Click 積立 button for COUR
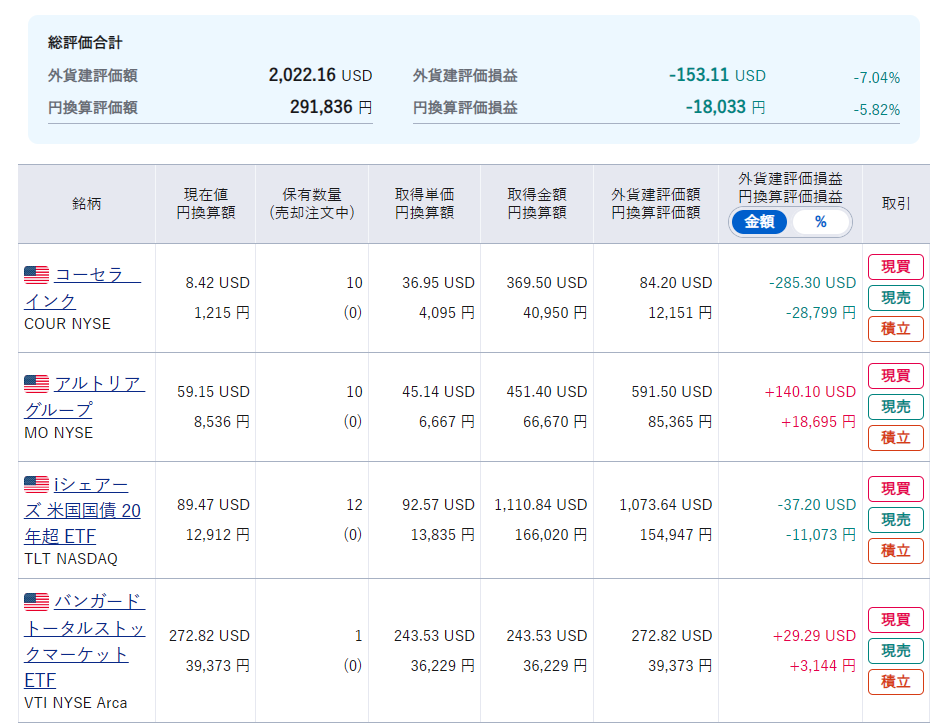Viewport: 937px width, 726px height. point(896,329)
